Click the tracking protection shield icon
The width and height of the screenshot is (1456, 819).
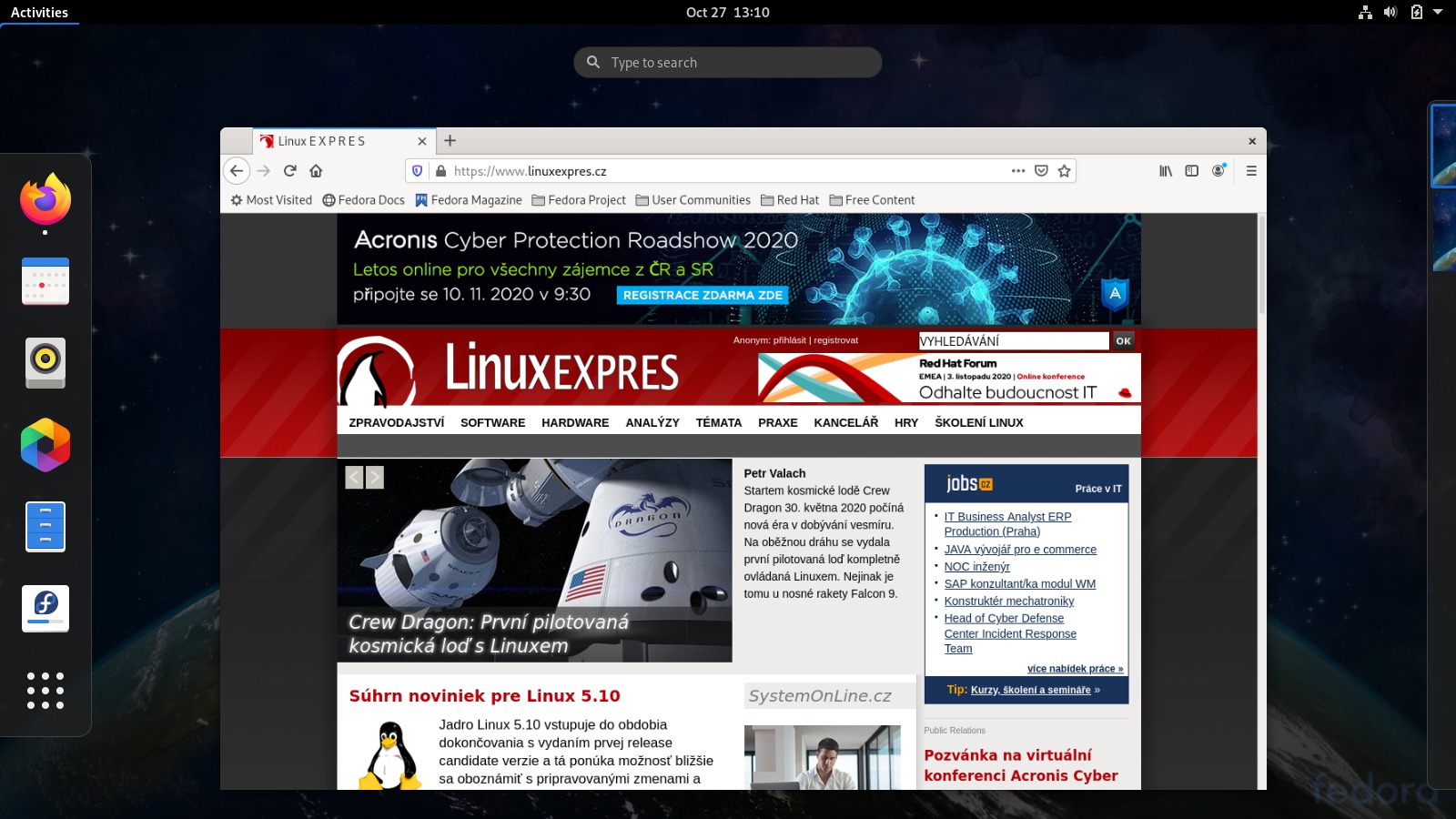(418, 170)
